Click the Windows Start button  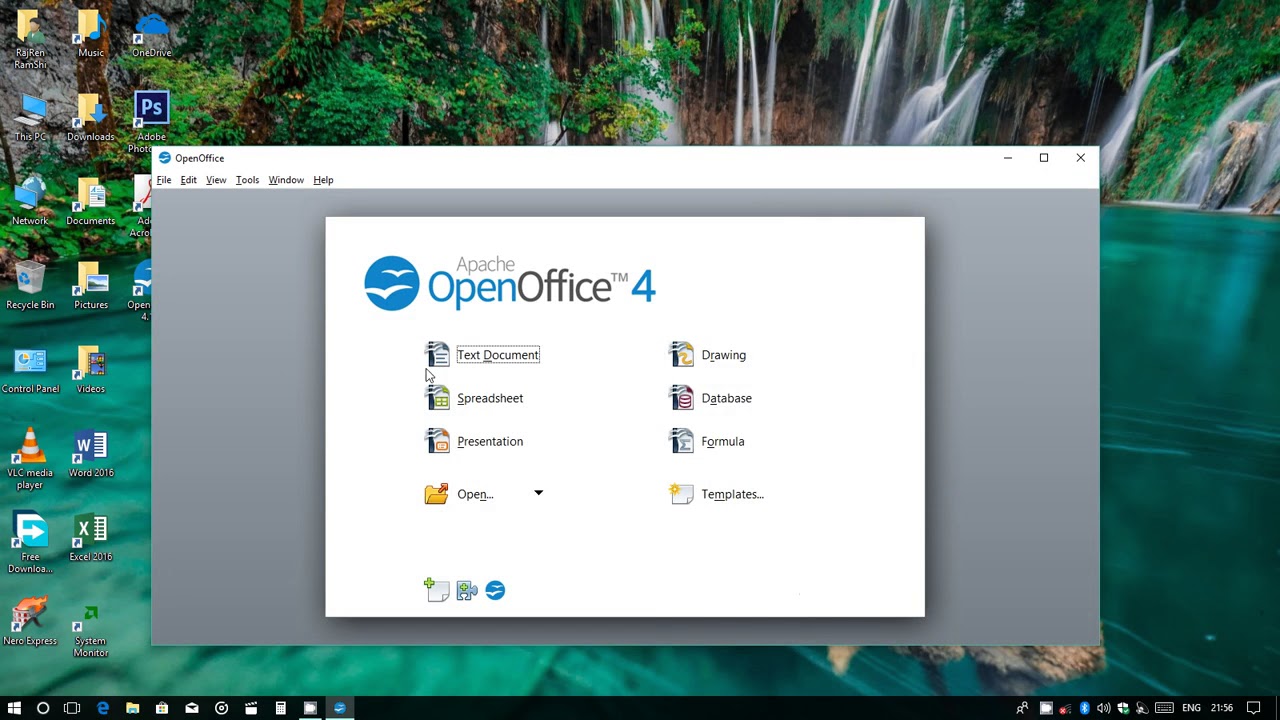14,708
